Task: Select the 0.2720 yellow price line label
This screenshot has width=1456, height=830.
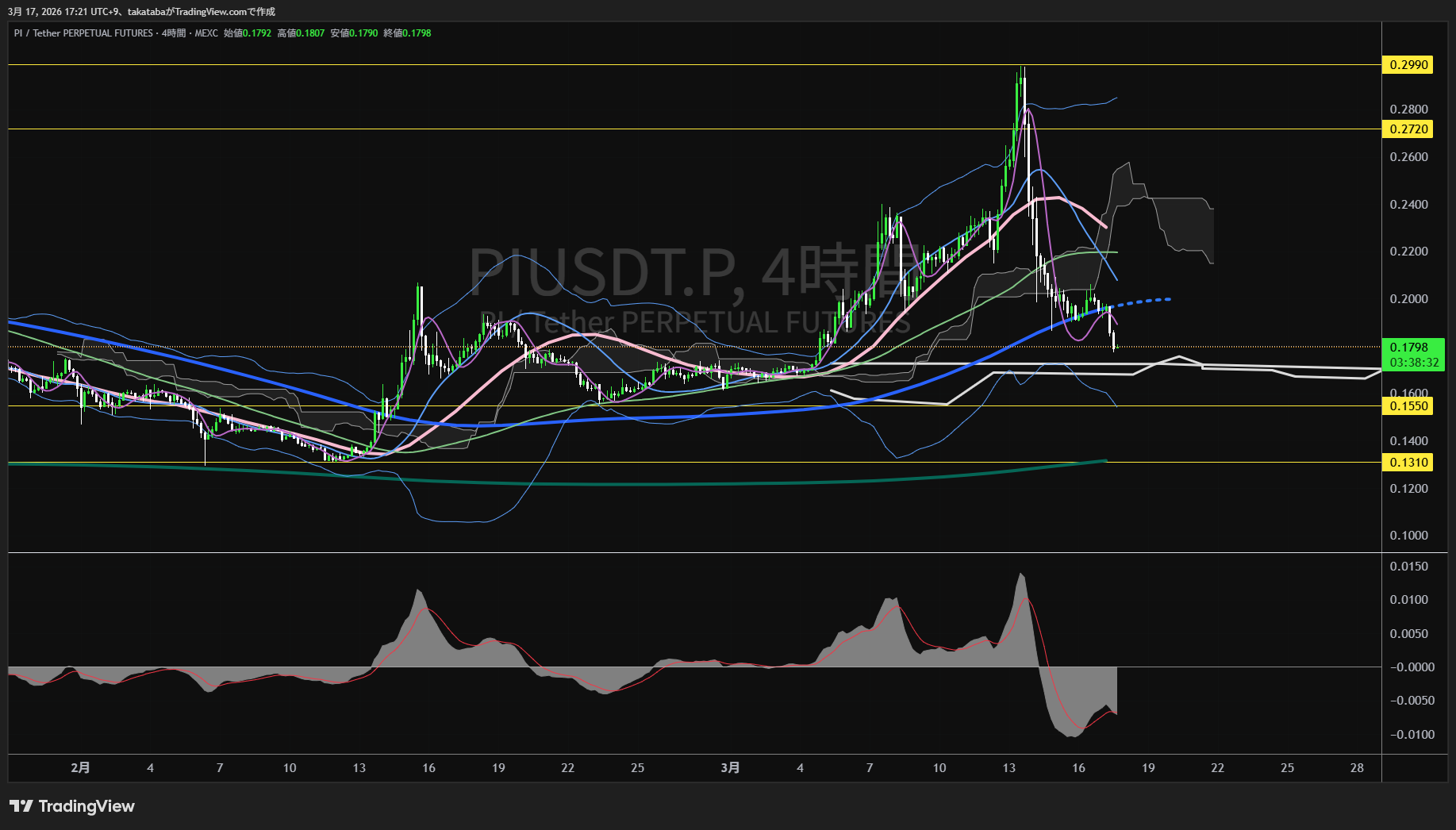Action: point(1408,129)
